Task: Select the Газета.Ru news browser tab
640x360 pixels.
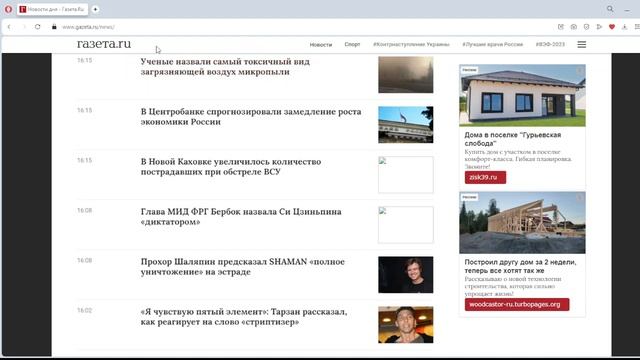Action: (x=52, y=9)
